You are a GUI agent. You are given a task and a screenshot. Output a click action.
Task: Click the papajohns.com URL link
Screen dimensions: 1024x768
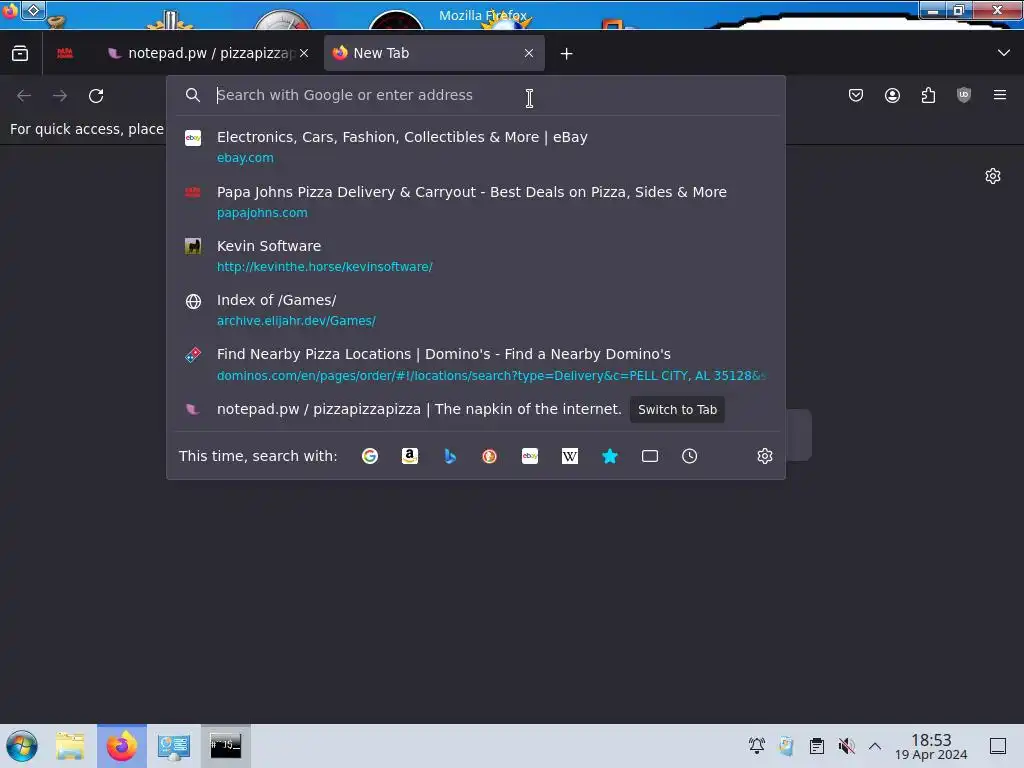[262, 213]
